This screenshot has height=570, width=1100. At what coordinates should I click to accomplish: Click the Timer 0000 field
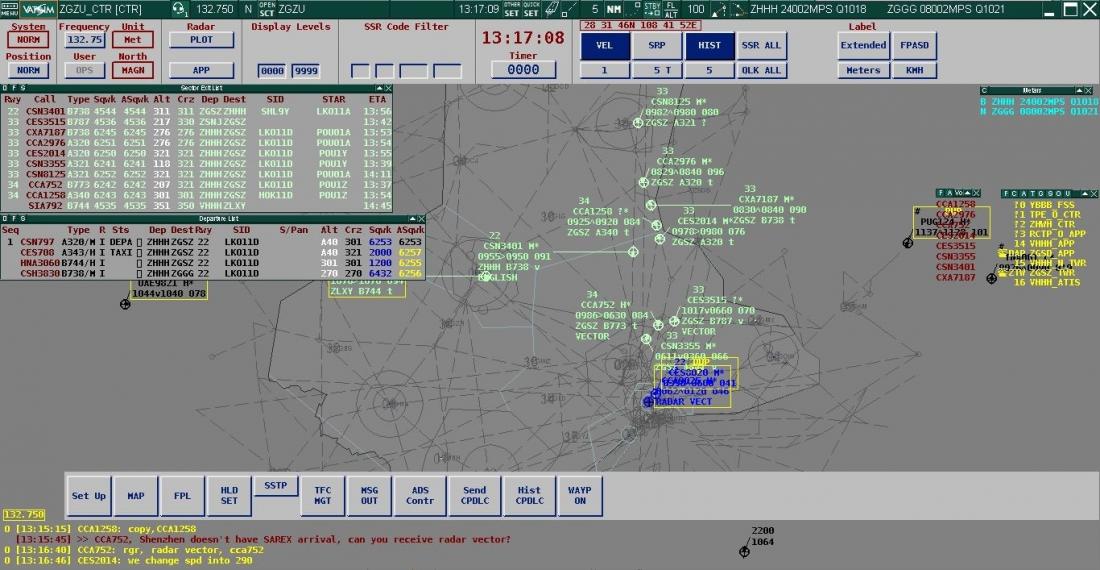coord(523,70)
